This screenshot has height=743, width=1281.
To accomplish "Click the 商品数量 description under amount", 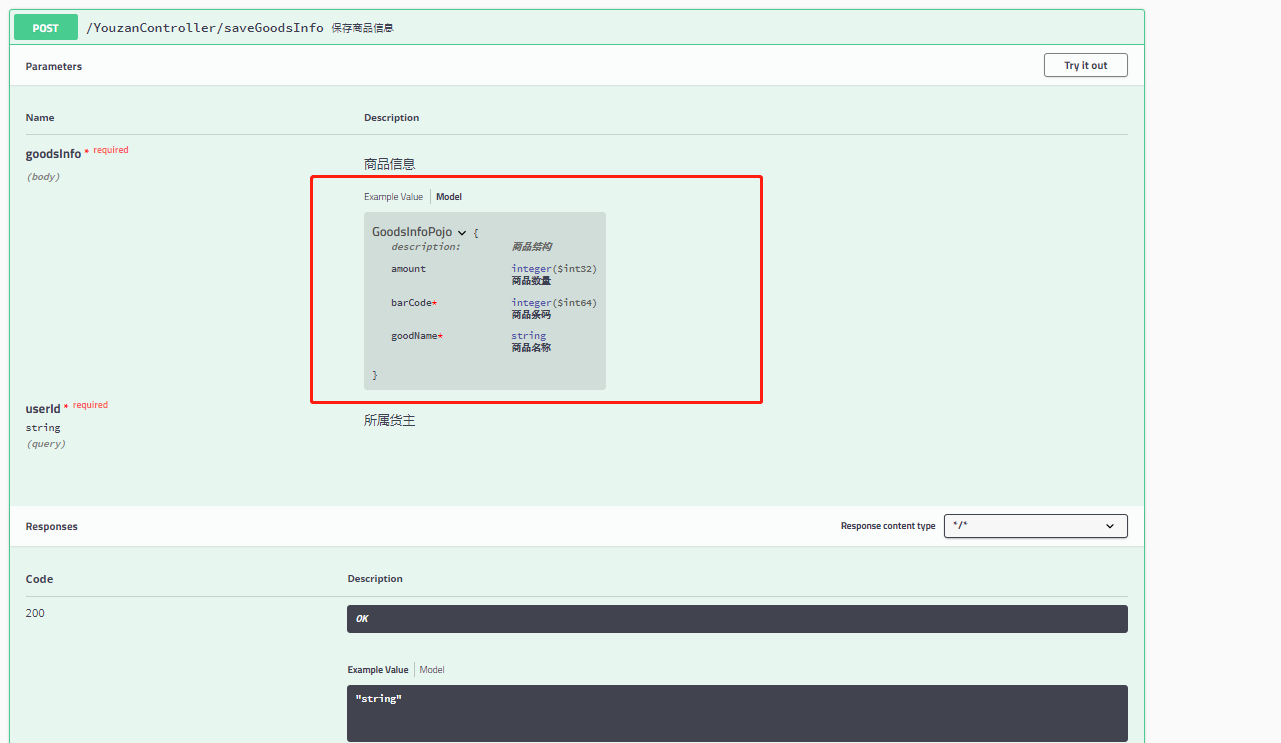I will (x=531, y=281).
